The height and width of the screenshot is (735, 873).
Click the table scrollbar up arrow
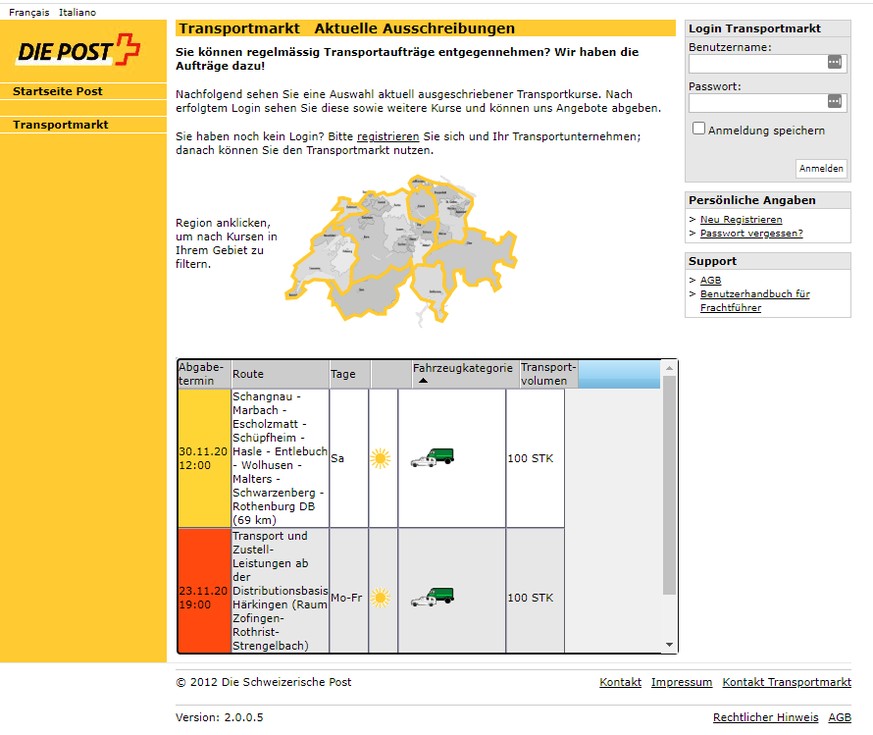tap(669, 368)
